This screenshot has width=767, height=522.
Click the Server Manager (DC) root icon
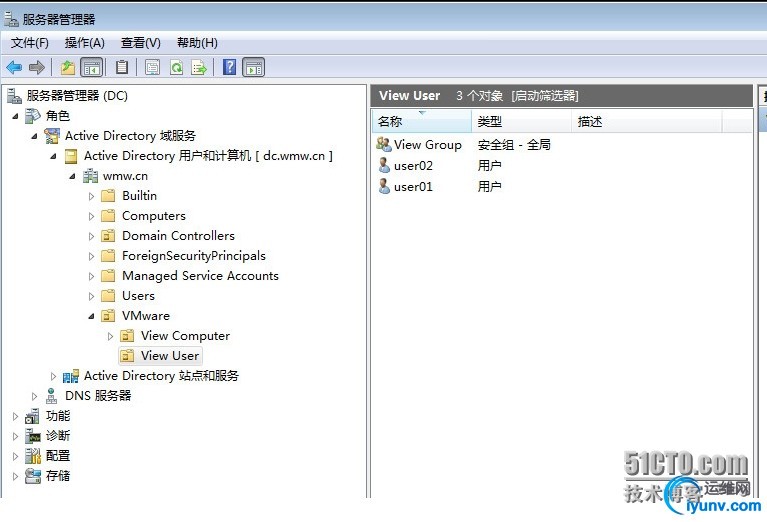tap(14, 95)
